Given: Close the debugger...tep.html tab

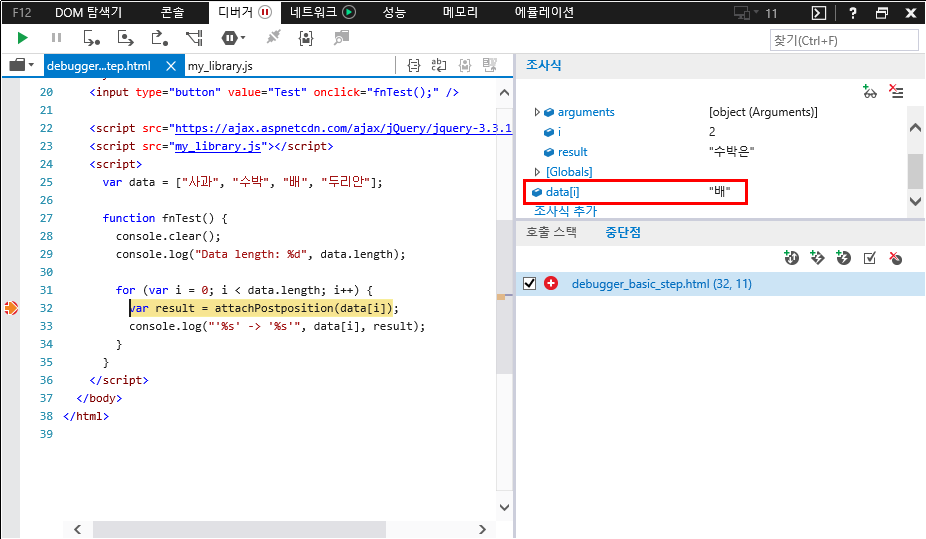Looking at the screenshot, I should 171,66.
